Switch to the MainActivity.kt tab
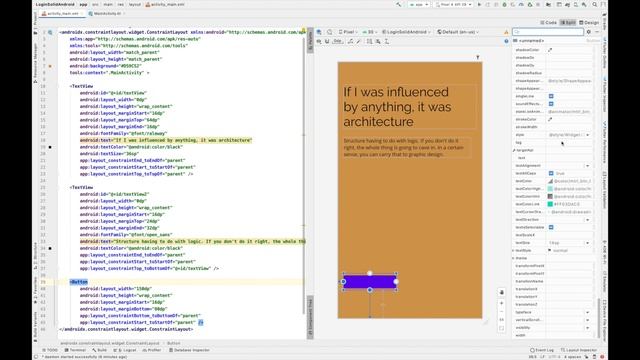This screenshot has height=360, width=640. point(107,13)
